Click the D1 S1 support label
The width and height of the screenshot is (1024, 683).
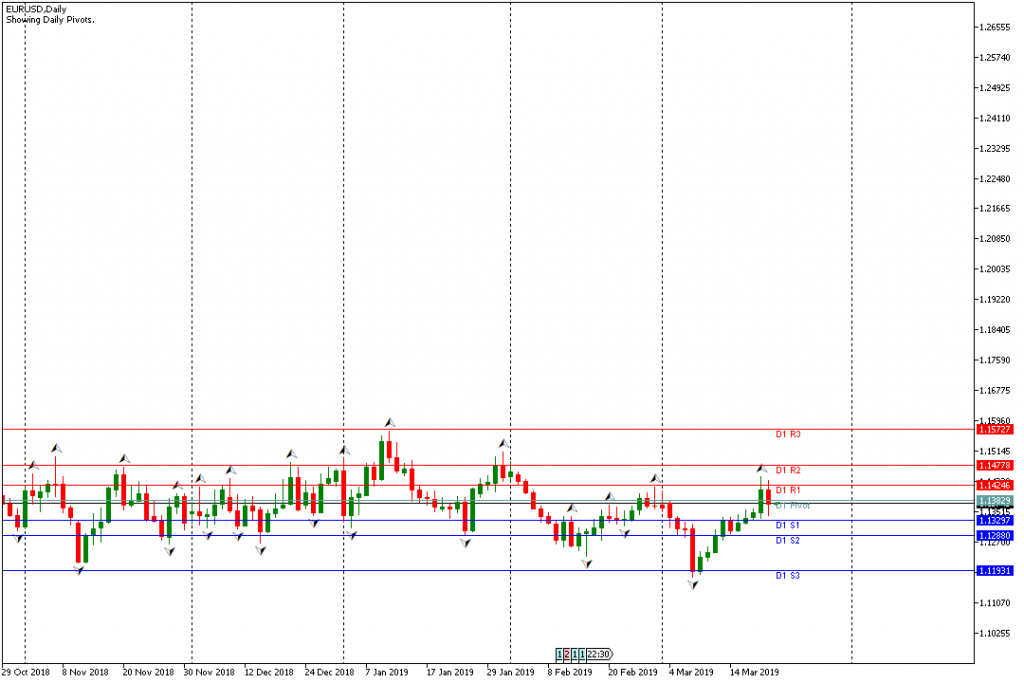click(788, 525)
